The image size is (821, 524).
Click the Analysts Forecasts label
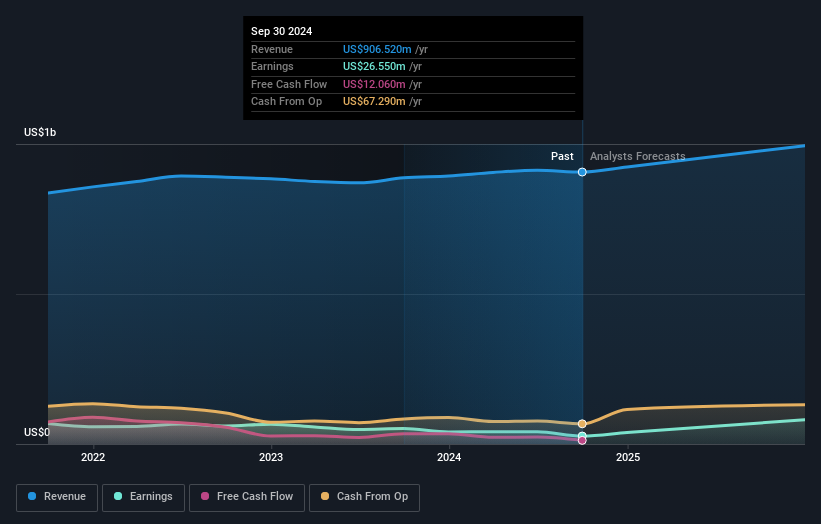[637, 156]
